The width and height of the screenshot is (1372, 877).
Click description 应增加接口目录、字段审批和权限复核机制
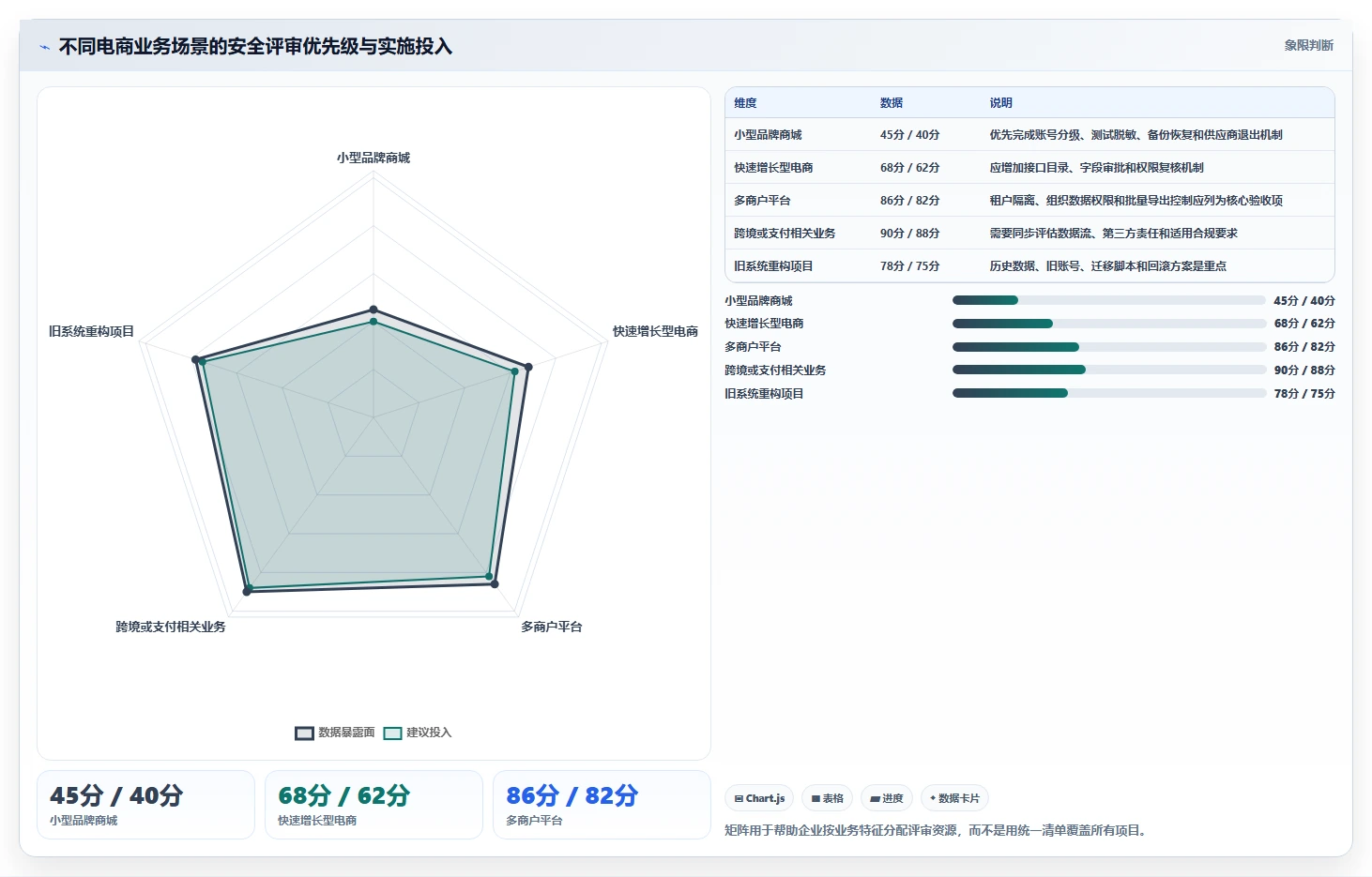tap(1096, 168)
